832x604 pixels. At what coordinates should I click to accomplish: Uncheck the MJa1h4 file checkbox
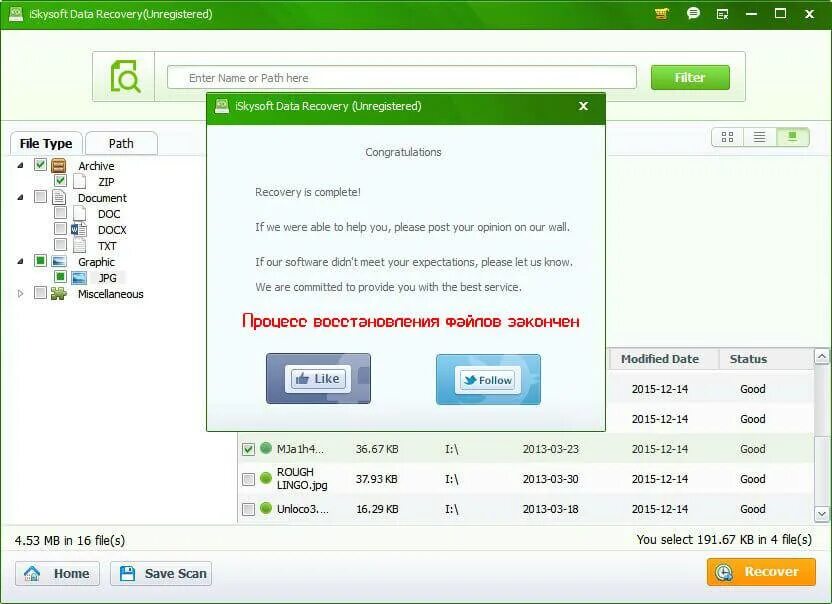click(248, 450)
